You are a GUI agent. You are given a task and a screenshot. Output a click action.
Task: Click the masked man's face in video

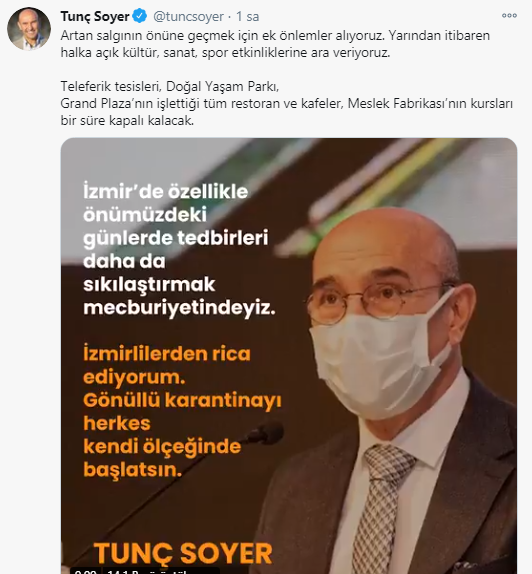pyautogui.click(x=381, y=311)
